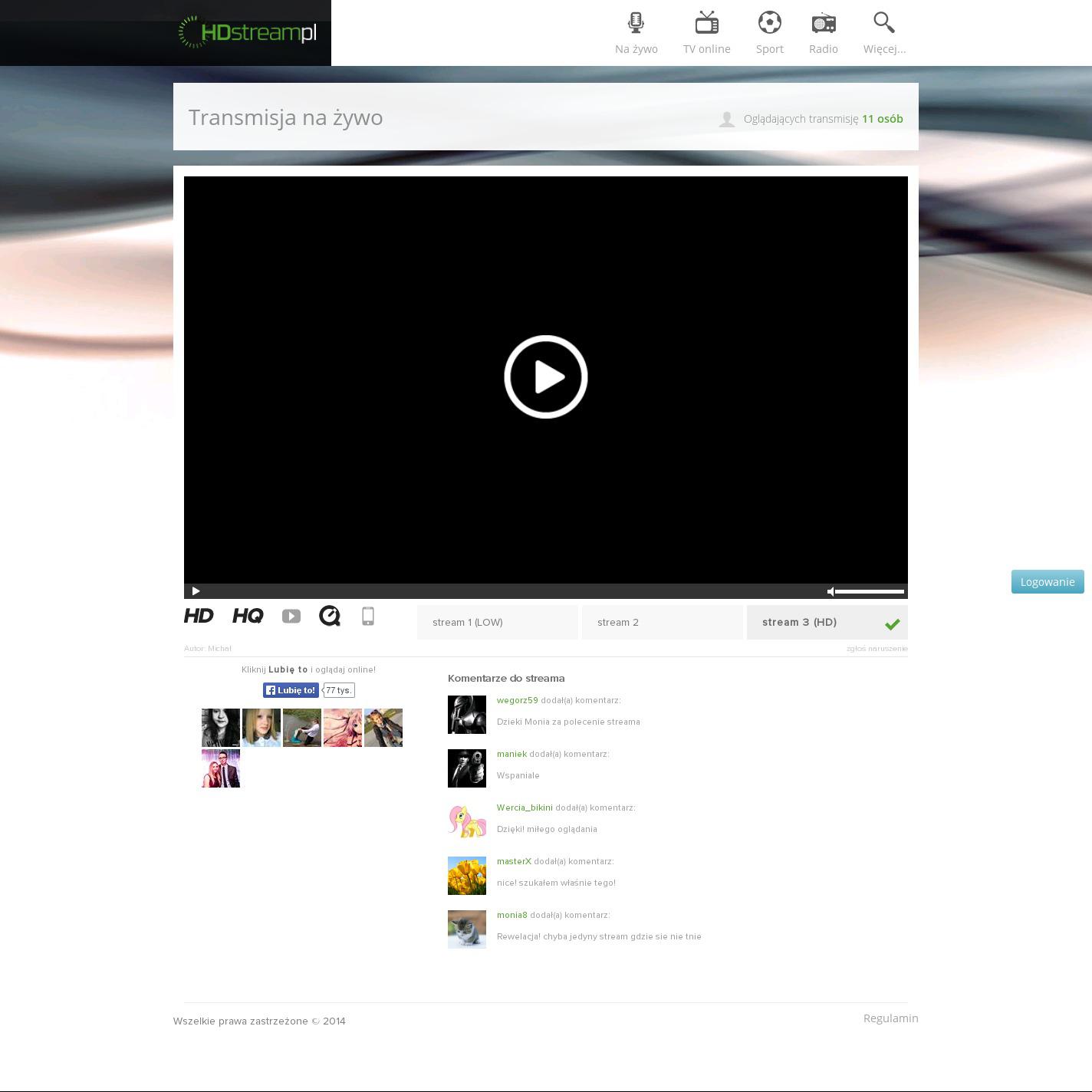The image size is (1092, 1092).
Task: Open the Regulamin link in footer
Action: coord(890,1018)
